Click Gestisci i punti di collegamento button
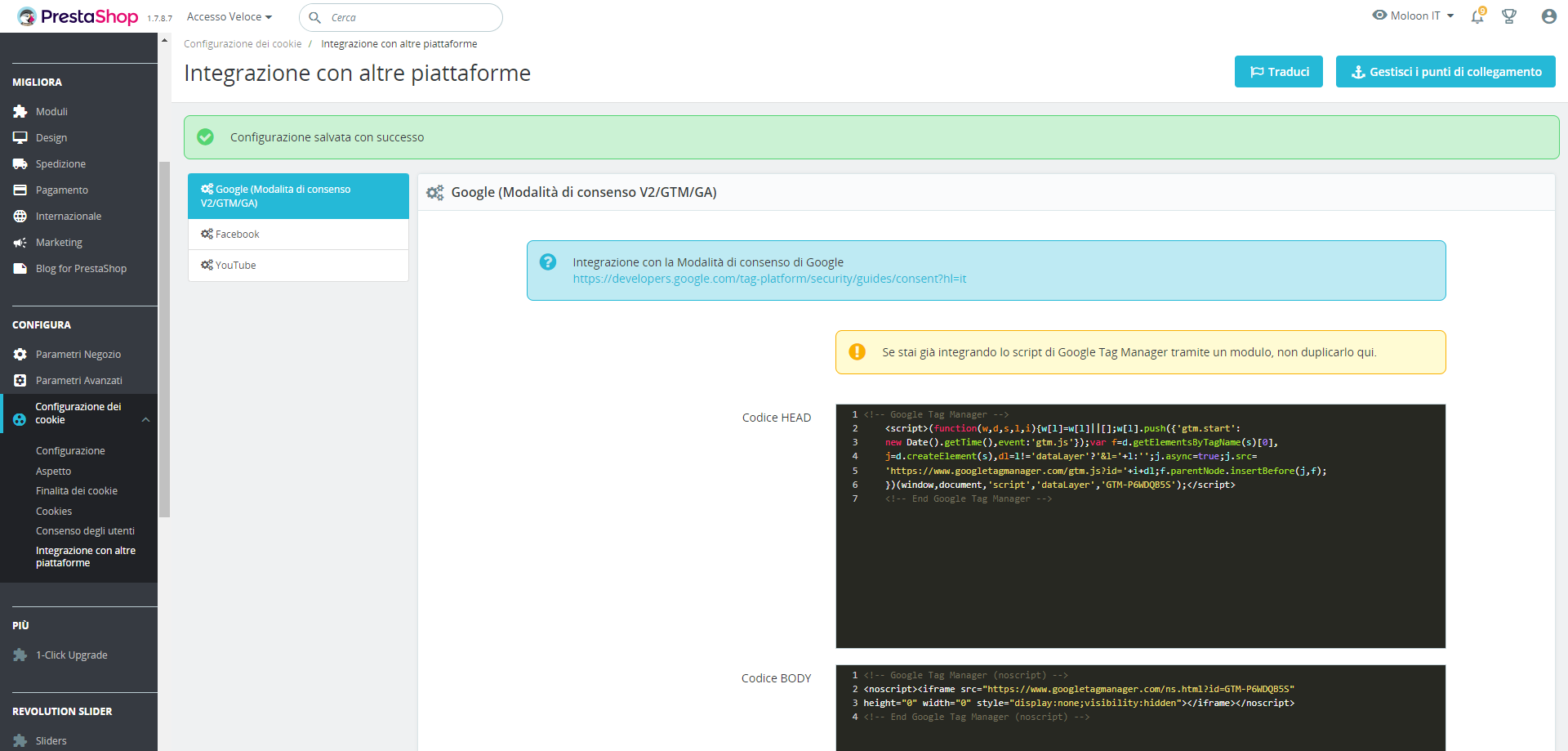This screenshot has width=1568, height=751. [1445, 72]
